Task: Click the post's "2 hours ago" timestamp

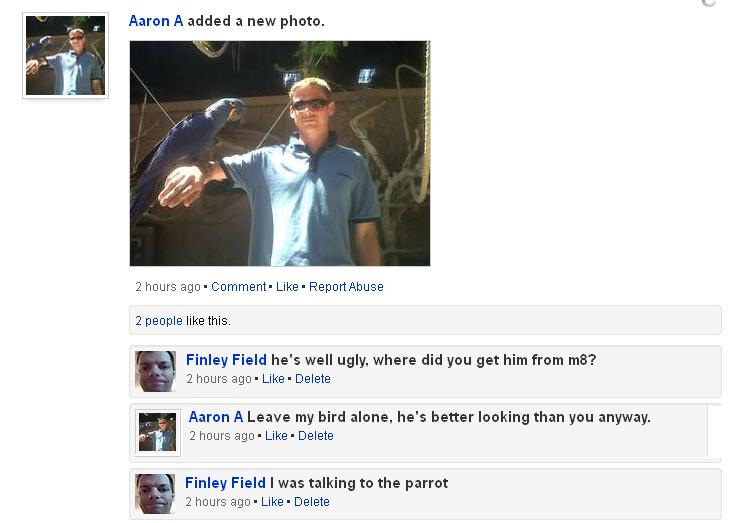Action: 168,287
